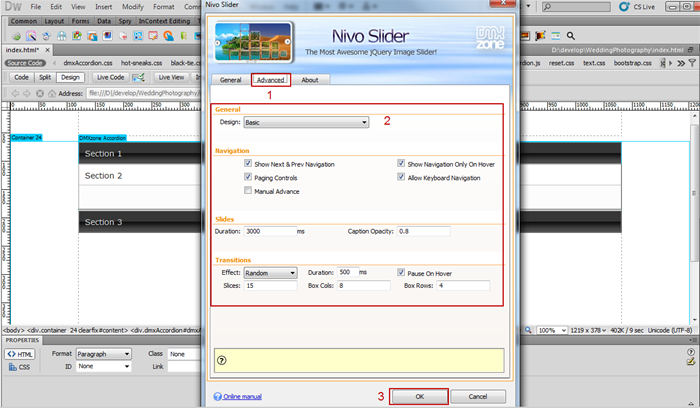Image resolution: width=700 pixels, height=408 pixels.
Task: Toggle Paging Controls checkbox
Action: [x=248, y=177]
